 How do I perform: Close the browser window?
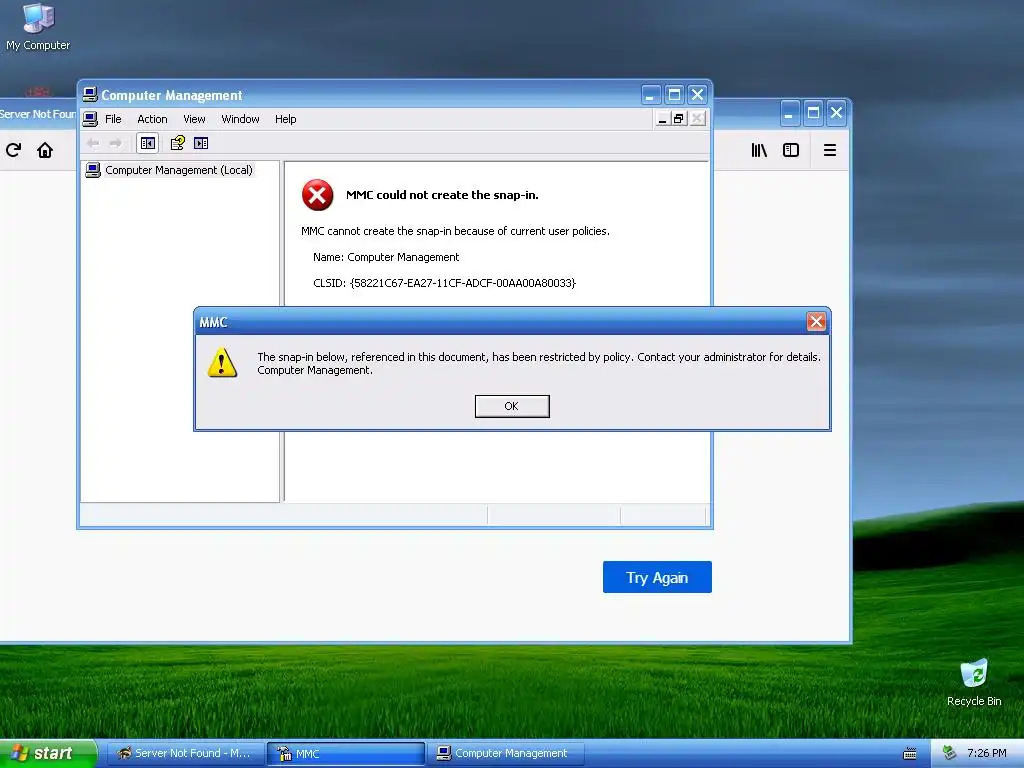(x=837, y=113)
